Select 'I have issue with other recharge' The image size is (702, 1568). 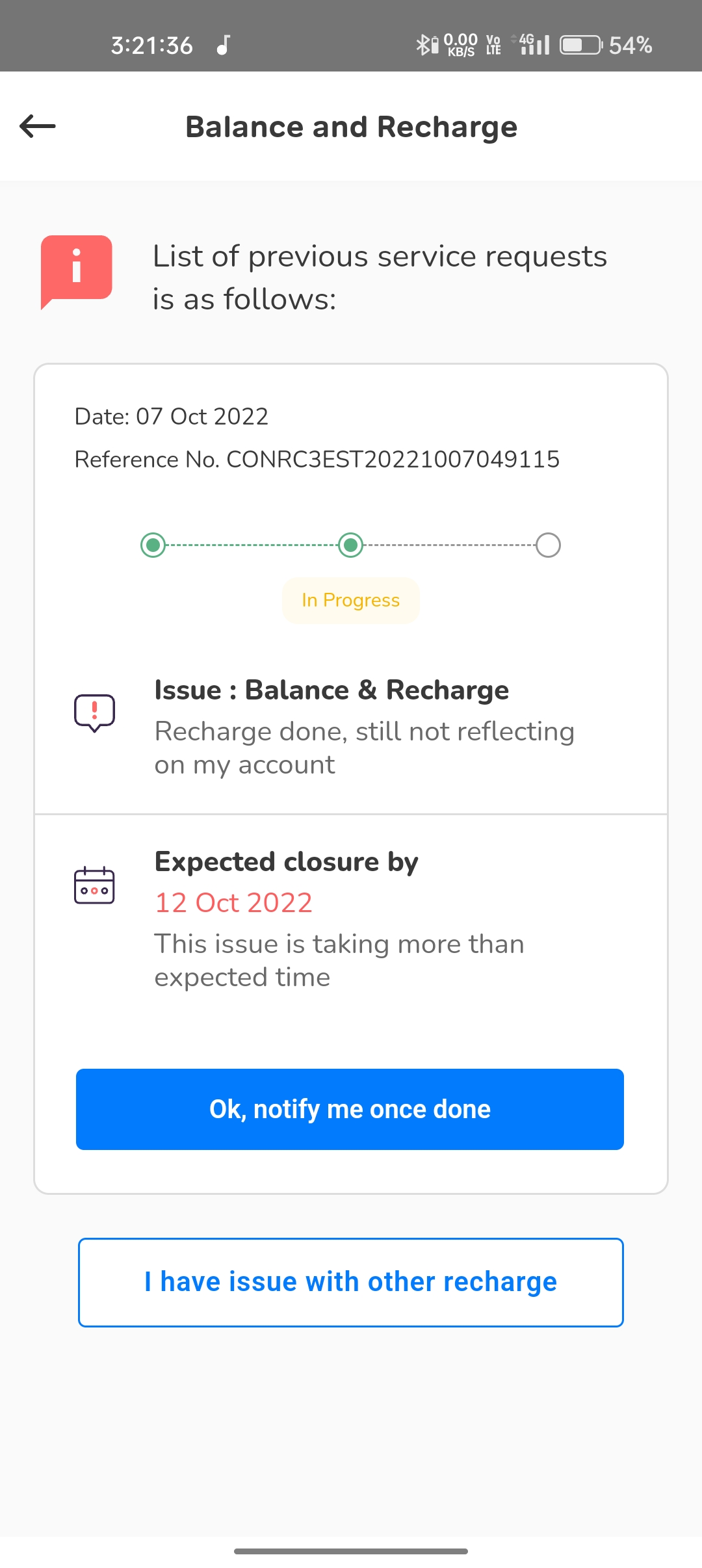point(351,1282)
